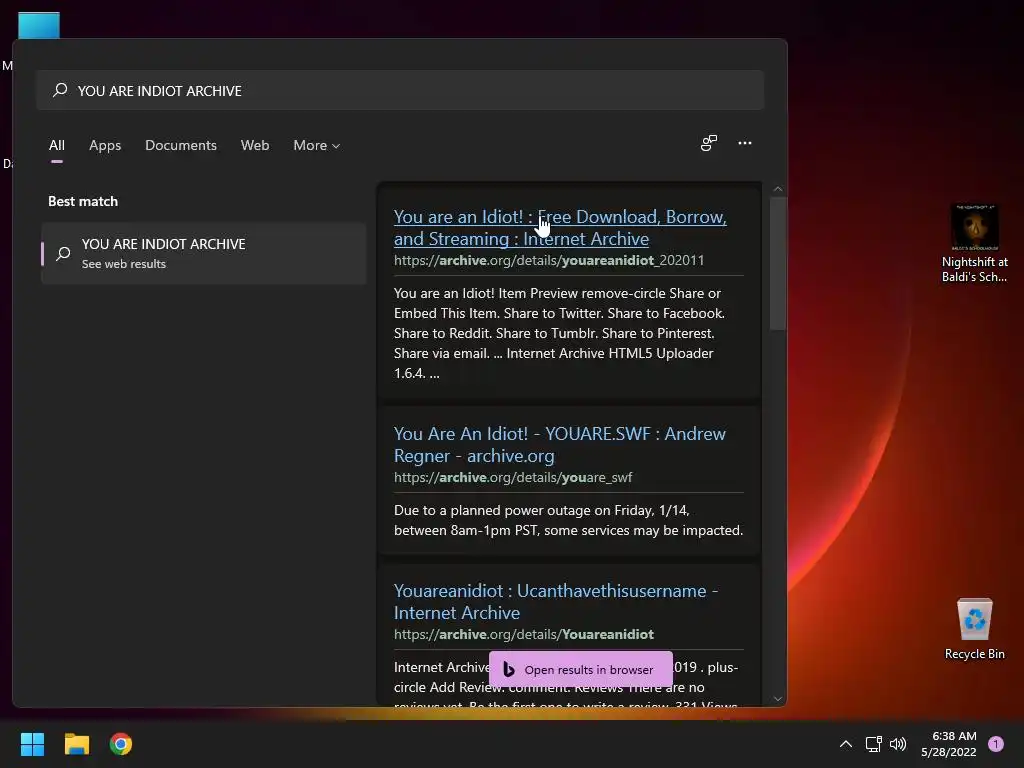Show hidden icons in the system tray
This screenshot has width=1024, height=768.
coord(846,744)
